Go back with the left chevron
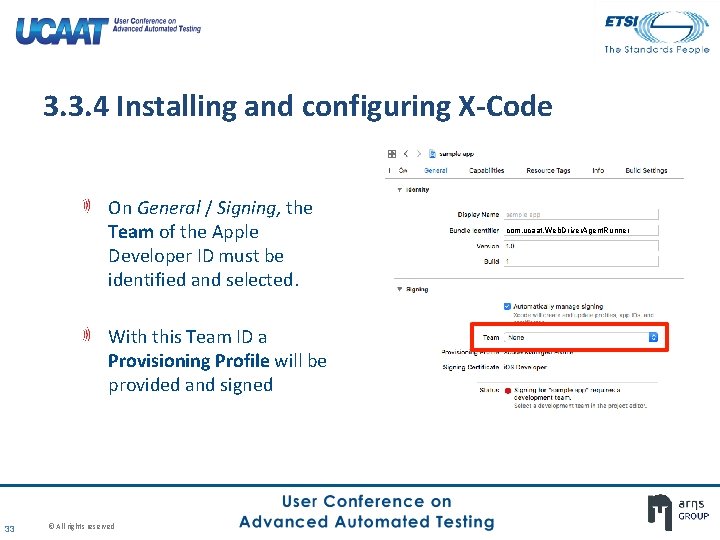This screenshot has height=540, width=720. point(406,154)
